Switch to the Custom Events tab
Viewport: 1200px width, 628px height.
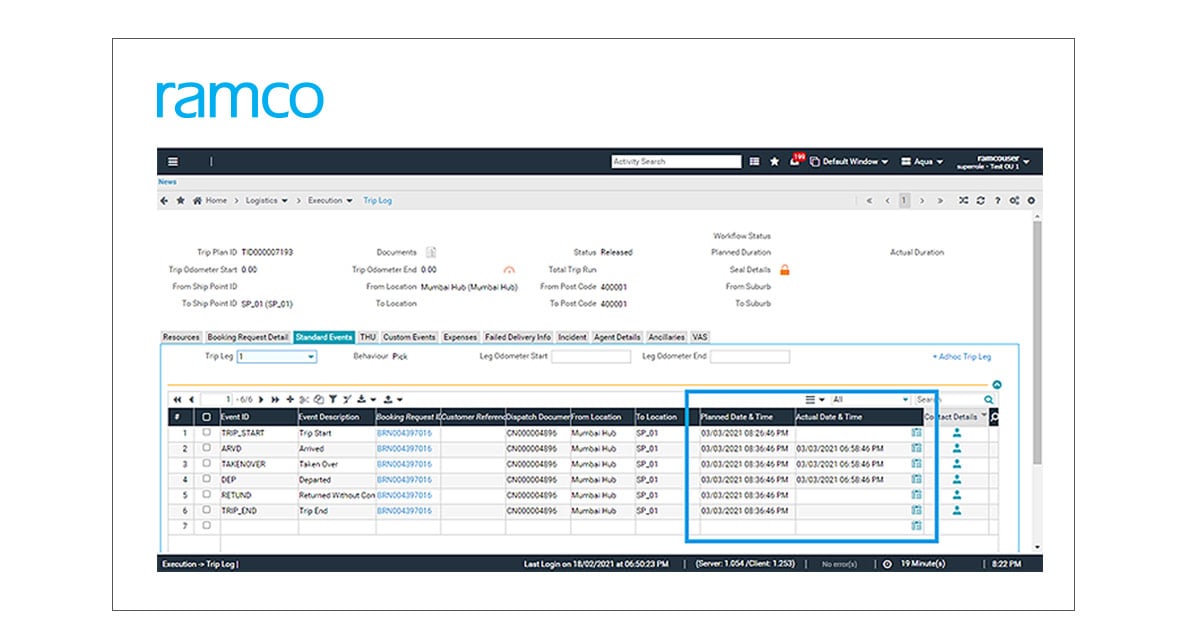(x=409, y=337)
